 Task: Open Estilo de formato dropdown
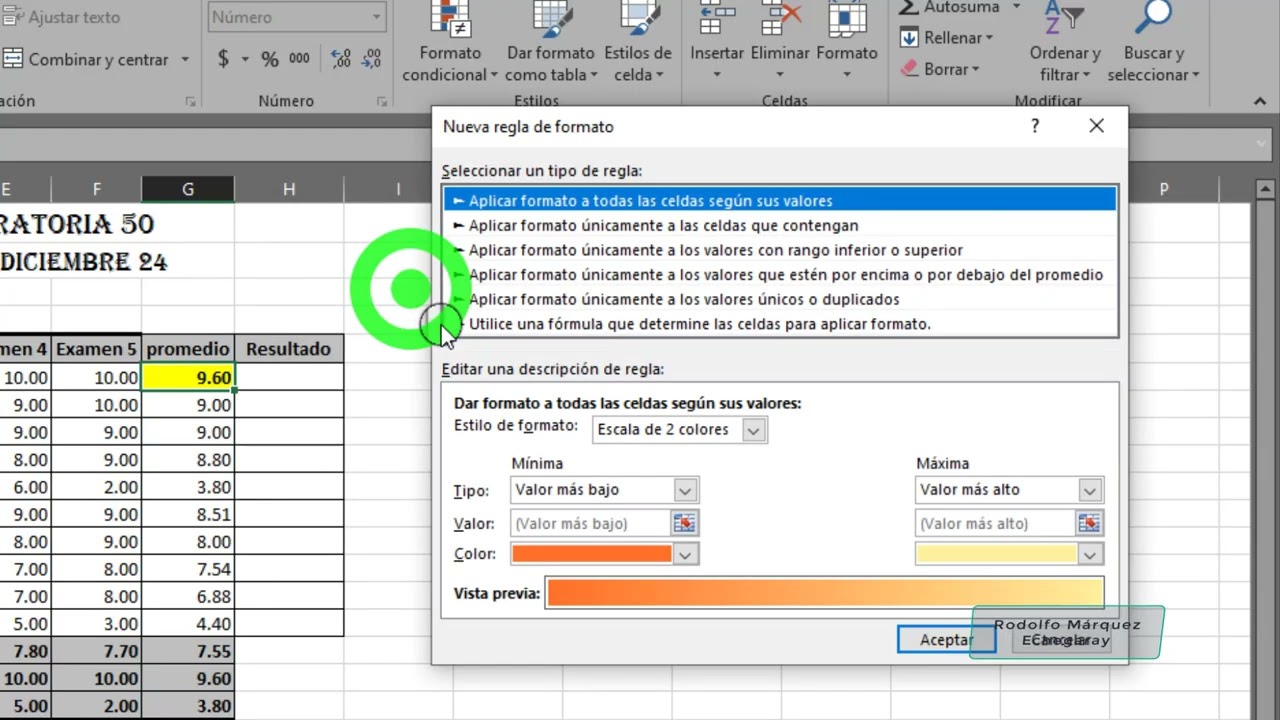754,430
